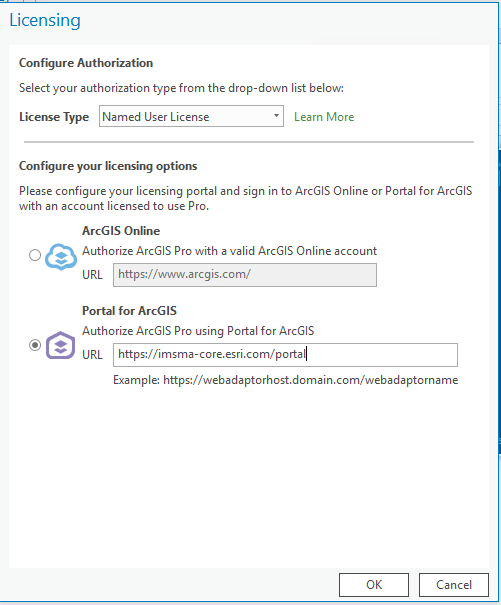Confirm licensing settings with OK
Viewport: 501px width, 605px height.
374,585
